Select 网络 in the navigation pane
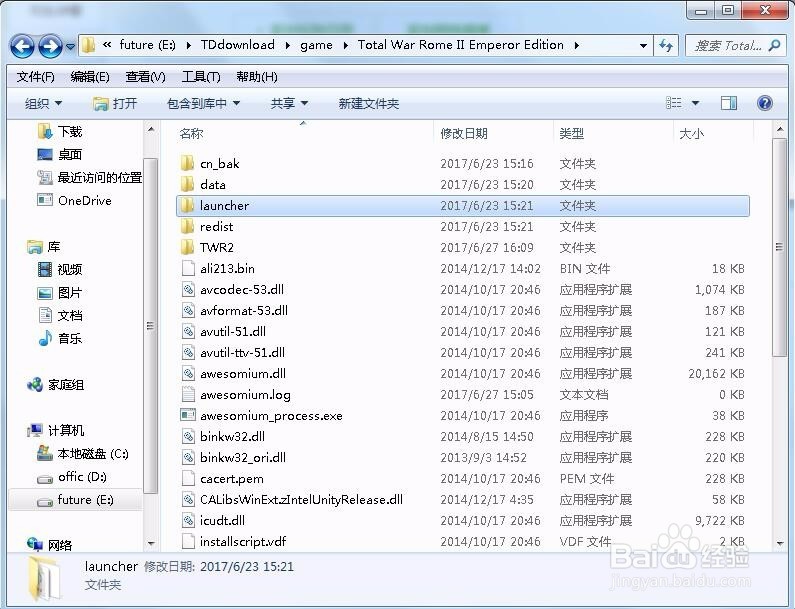Viewport: 795px width, 609px height. point(50,545)
